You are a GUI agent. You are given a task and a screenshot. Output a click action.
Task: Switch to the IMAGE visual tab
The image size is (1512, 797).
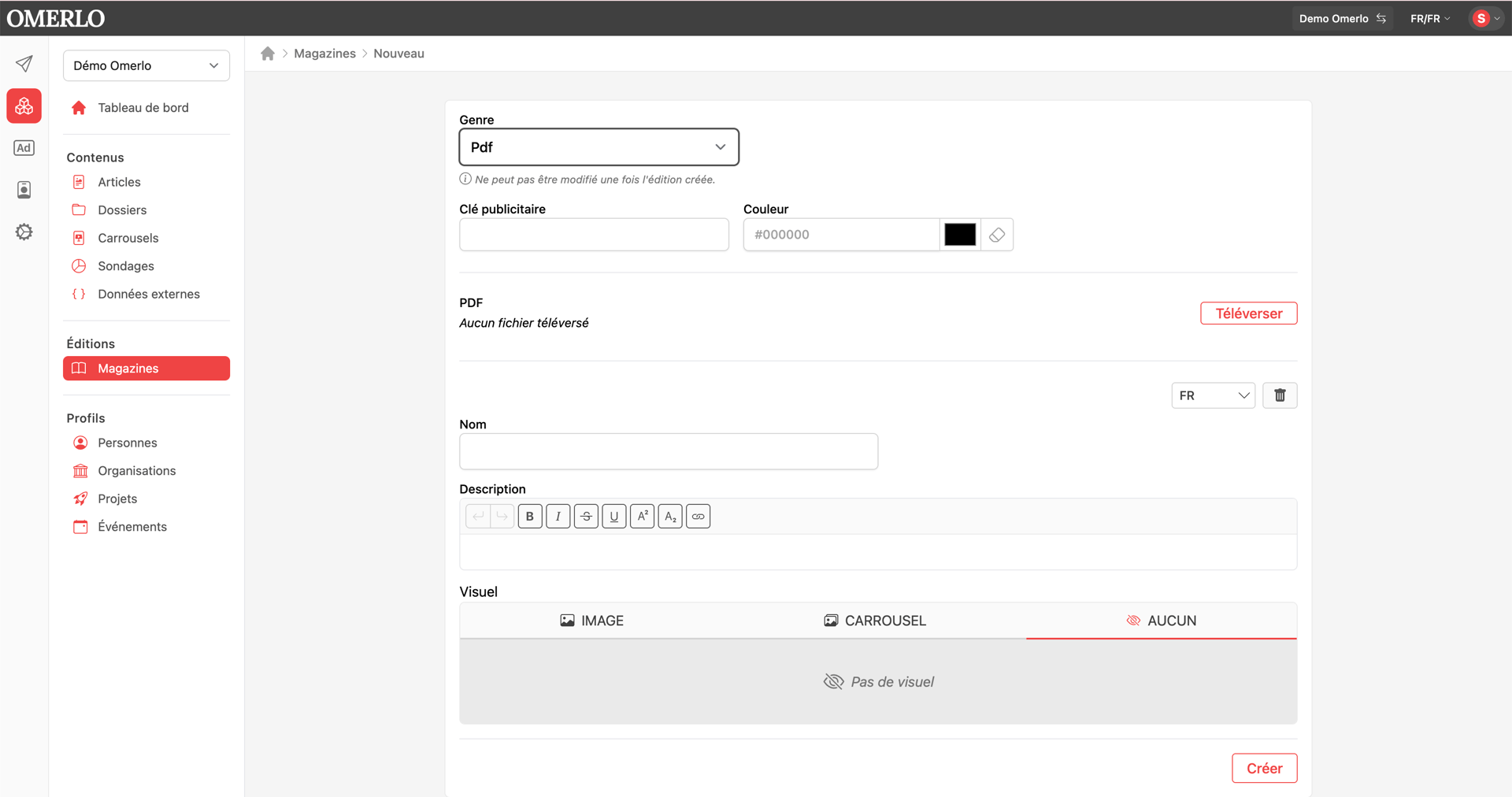pyautogui.click(x=592, y=621)
